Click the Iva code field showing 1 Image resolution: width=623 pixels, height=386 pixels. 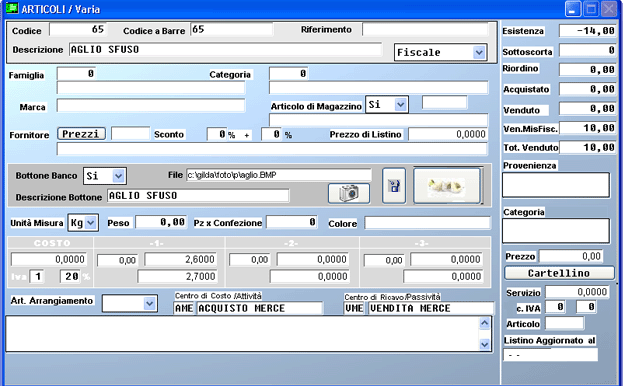click(37, 276)
